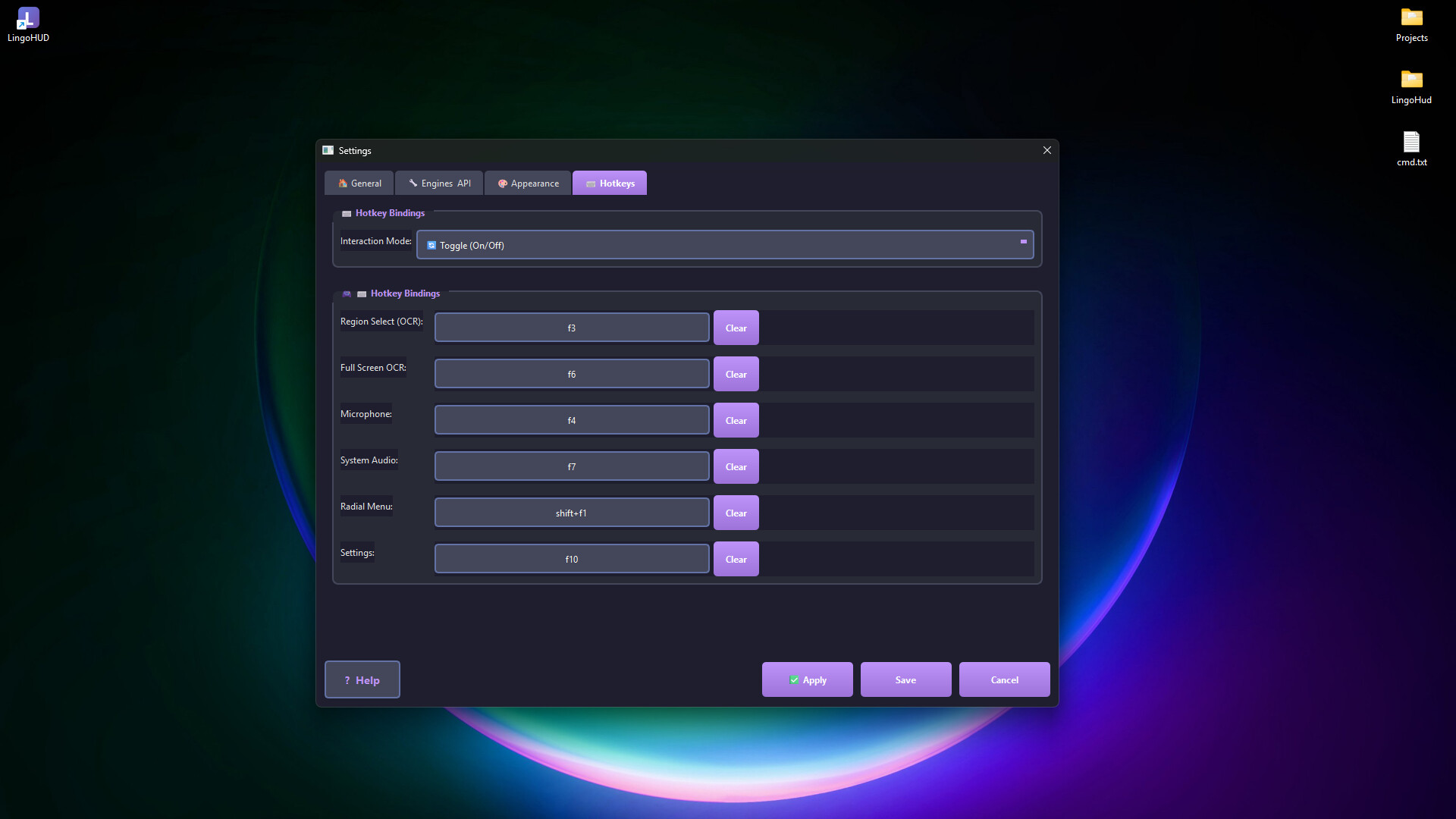Viewport: 1456px width, 819px height.
Task: Open the LingoHud folder icon
Action: pyautogui.click(x=1411, y=80)
